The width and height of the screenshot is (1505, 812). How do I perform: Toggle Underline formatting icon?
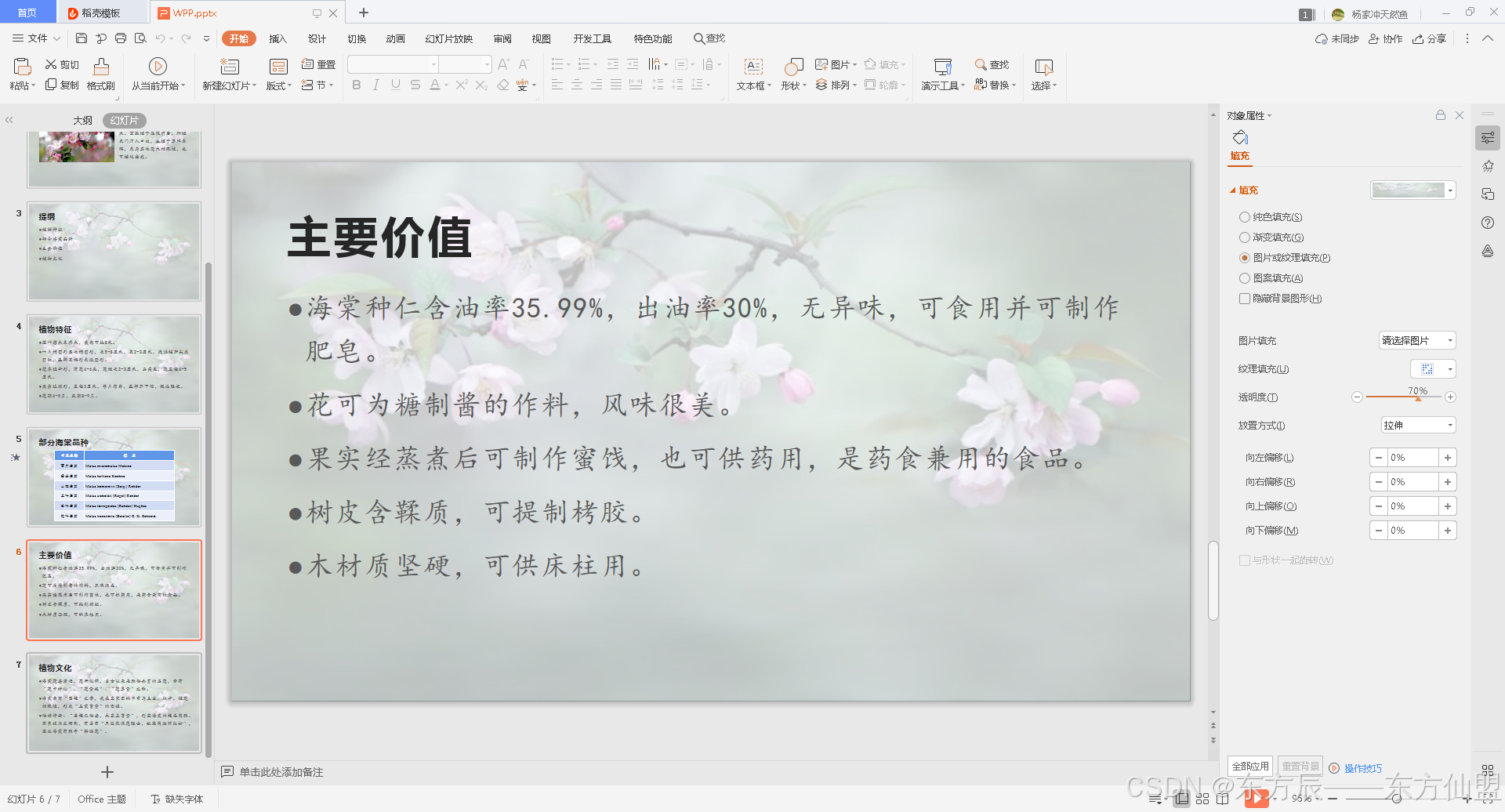[396, 85]
